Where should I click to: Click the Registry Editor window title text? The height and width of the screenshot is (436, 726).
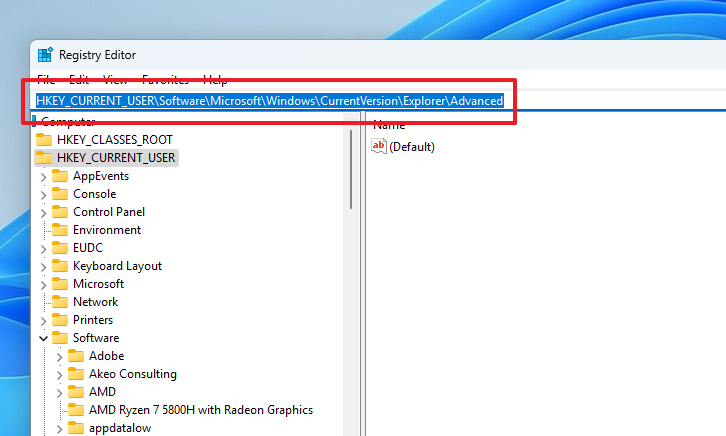tap(97, 55)
